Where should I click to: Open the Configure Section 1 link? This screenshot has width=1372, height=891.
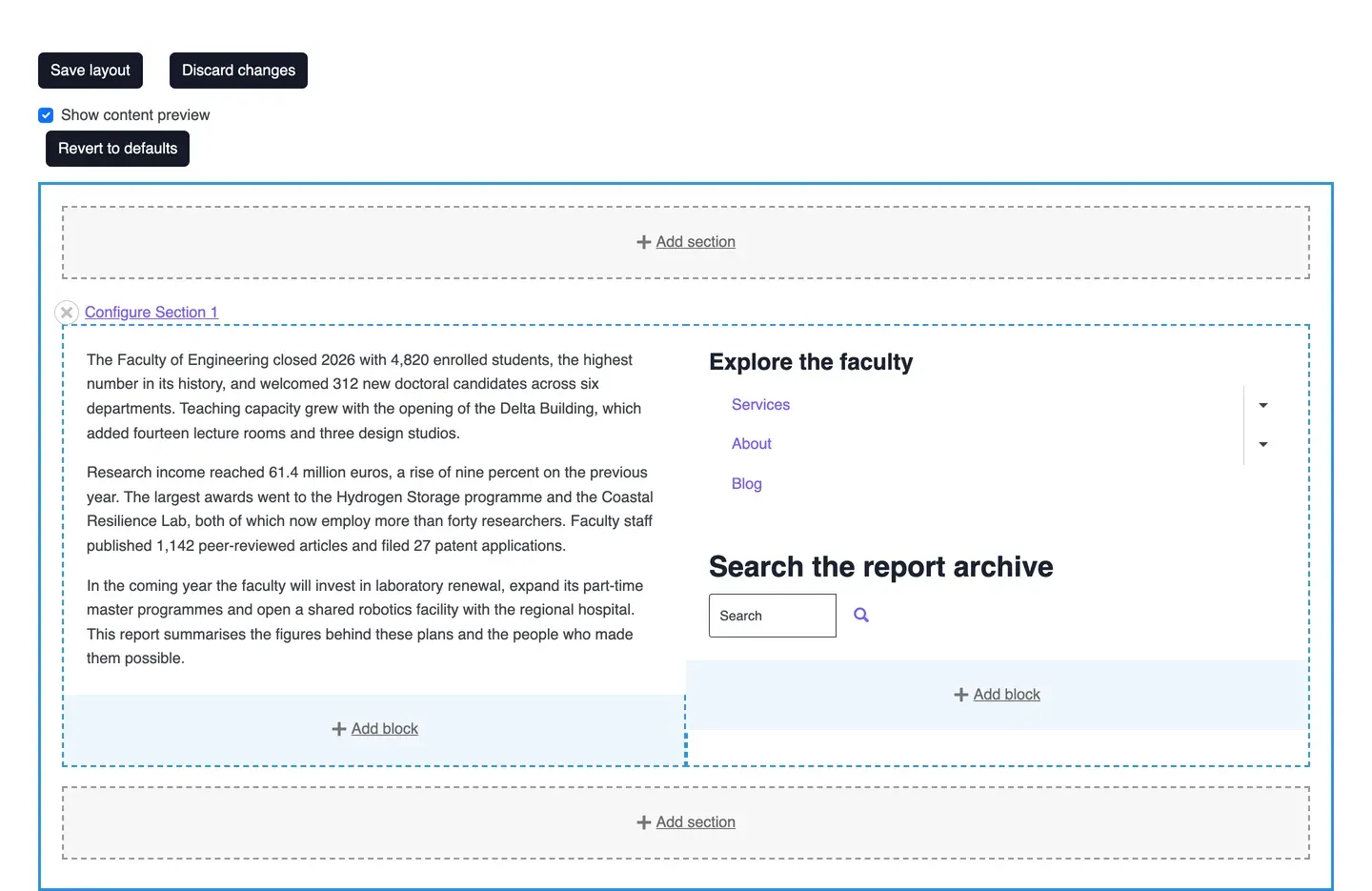tap(151, 313)
